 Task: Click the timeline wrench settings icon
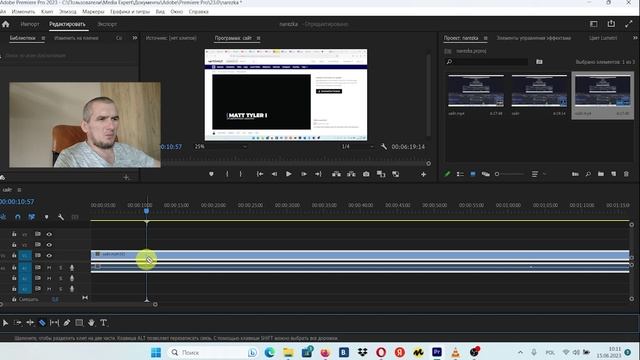point(60,217)
